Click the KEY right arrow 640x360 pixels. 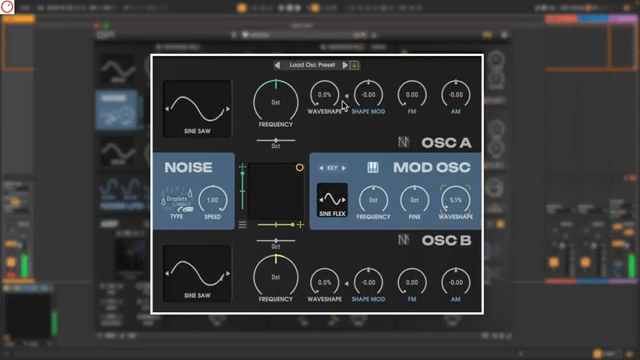tap(344, 168)
